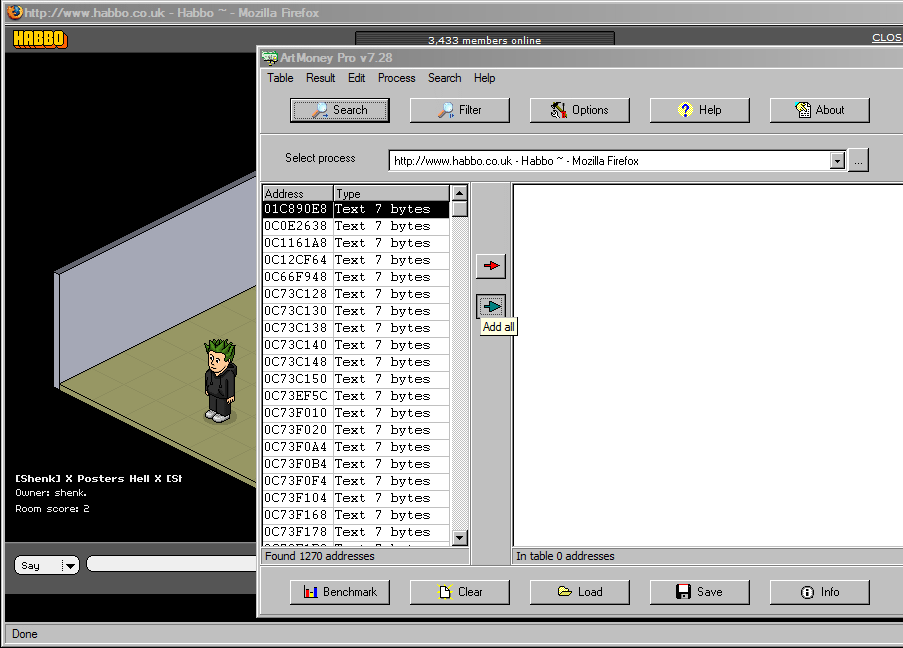Viewport: 903px width, 648px height.
Task: Open the Say chat mode dropdown in Habbo
Action: point(47,566)
